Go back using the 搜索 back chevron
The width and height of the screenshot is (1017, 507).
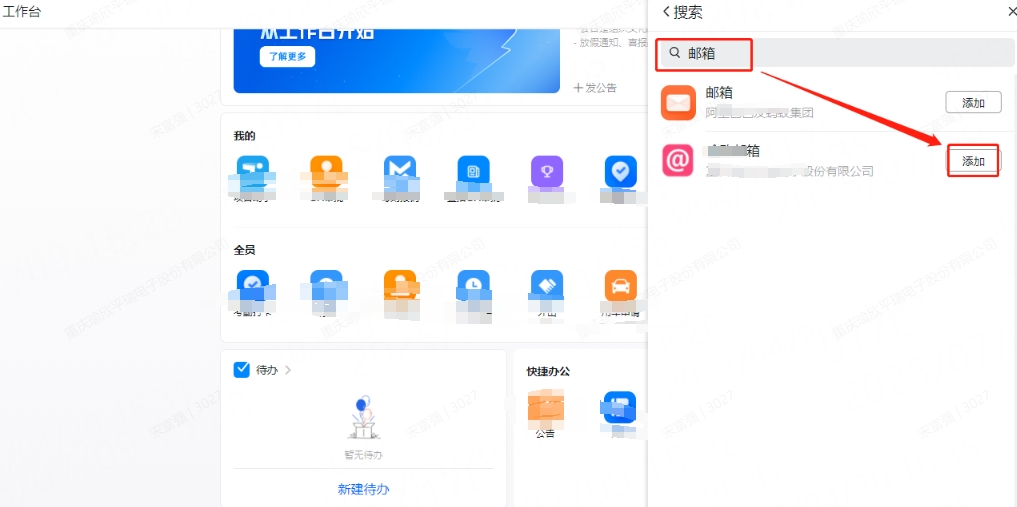666,12
